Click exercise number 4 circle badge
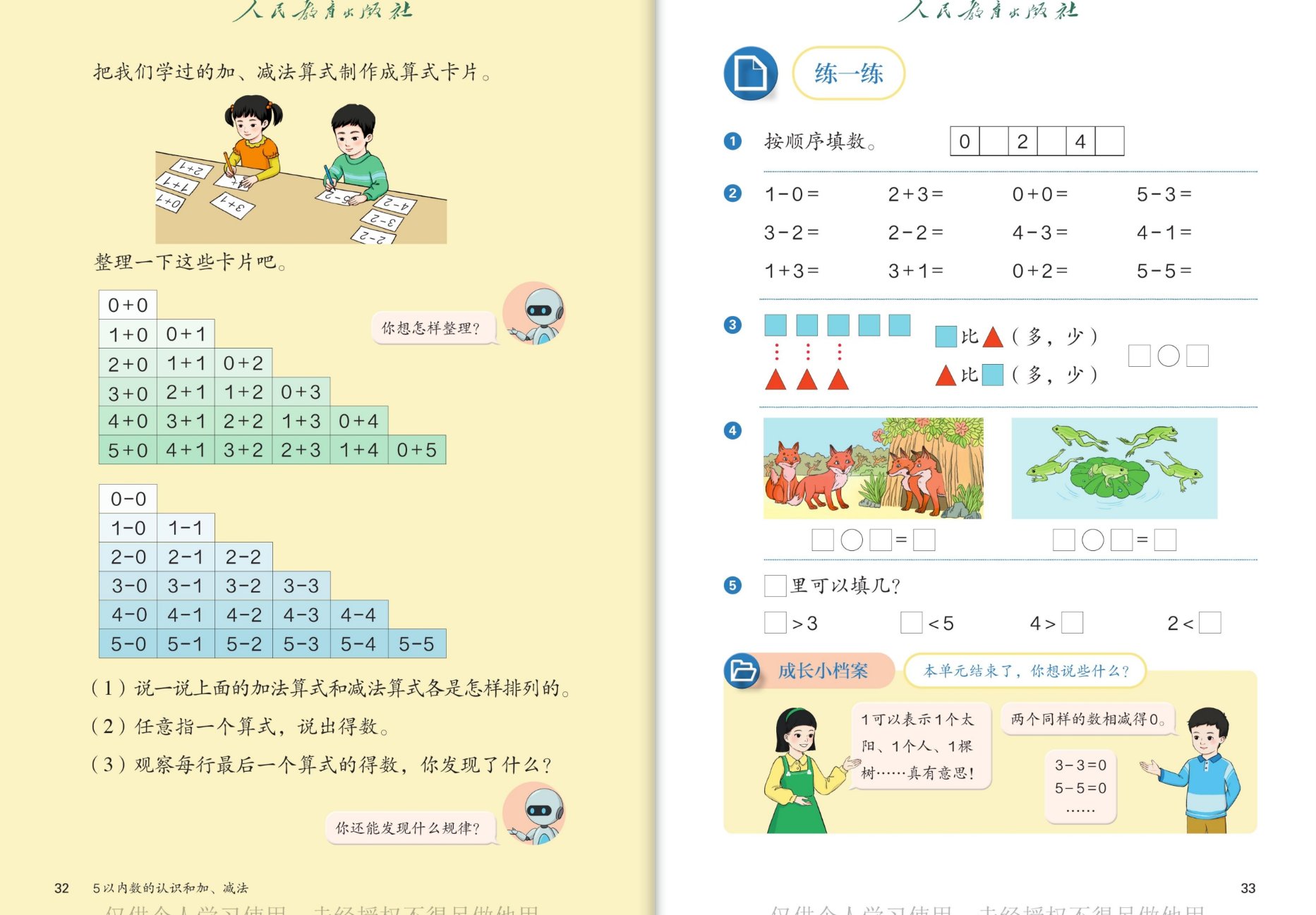 coord(732,430)
